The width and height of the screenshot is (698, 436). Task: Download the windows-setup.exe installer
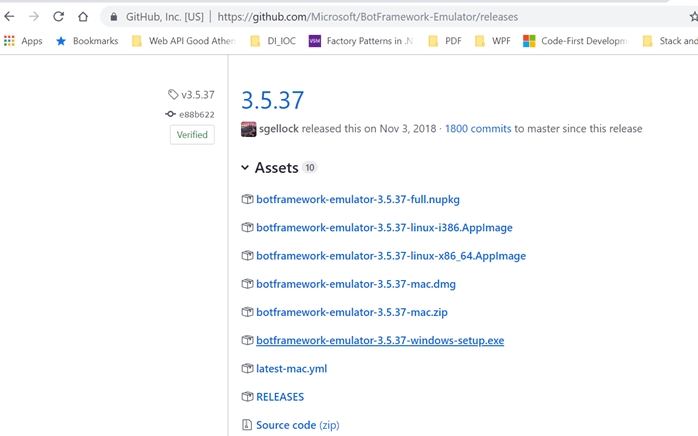coord(380,340)
